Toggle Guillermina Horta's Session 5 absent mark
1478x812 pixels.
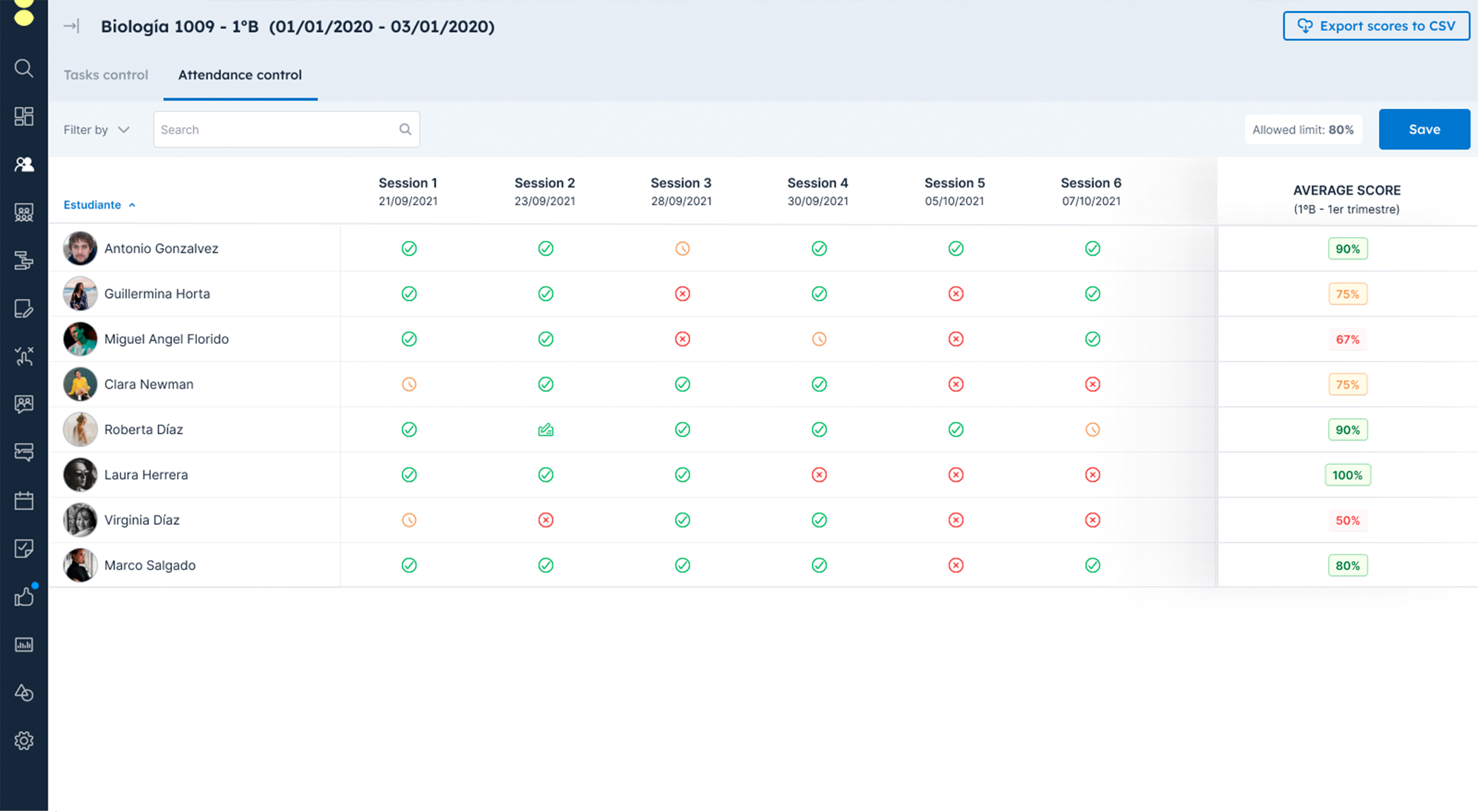(x=955, y=294)
